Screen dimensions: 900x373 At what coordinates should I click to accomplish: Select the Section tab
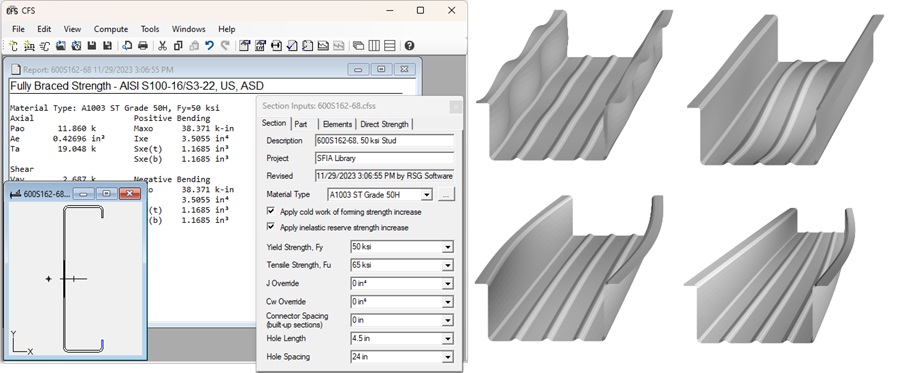[x=274, y=123]
